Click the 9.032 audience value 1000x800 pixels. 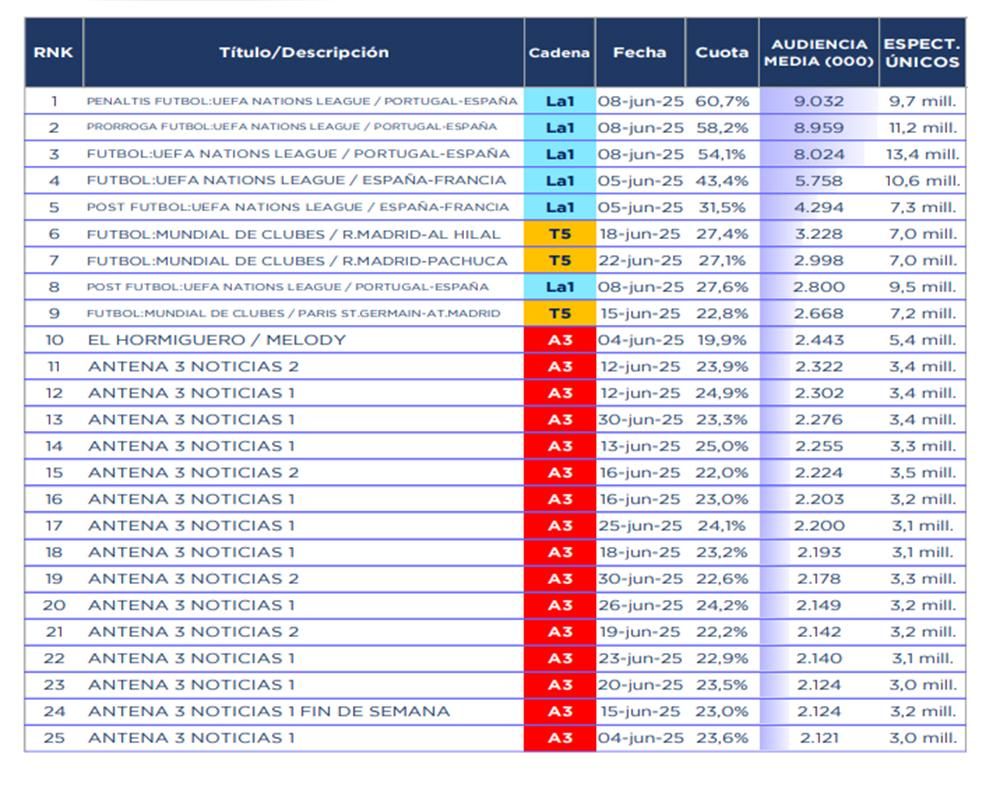pos(819,101)
